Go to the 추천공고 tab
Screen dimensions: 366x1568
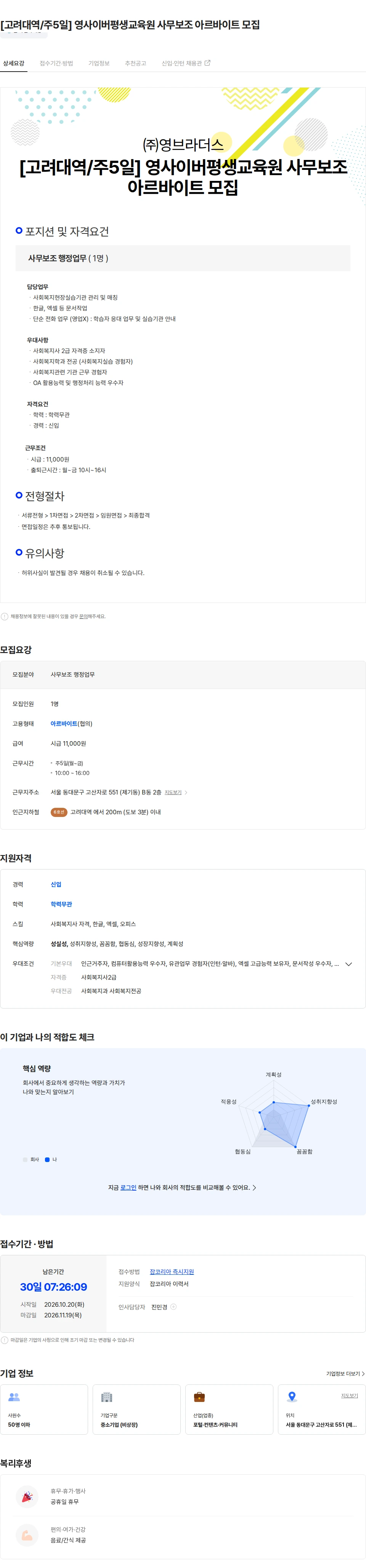(x=135, y=63)
